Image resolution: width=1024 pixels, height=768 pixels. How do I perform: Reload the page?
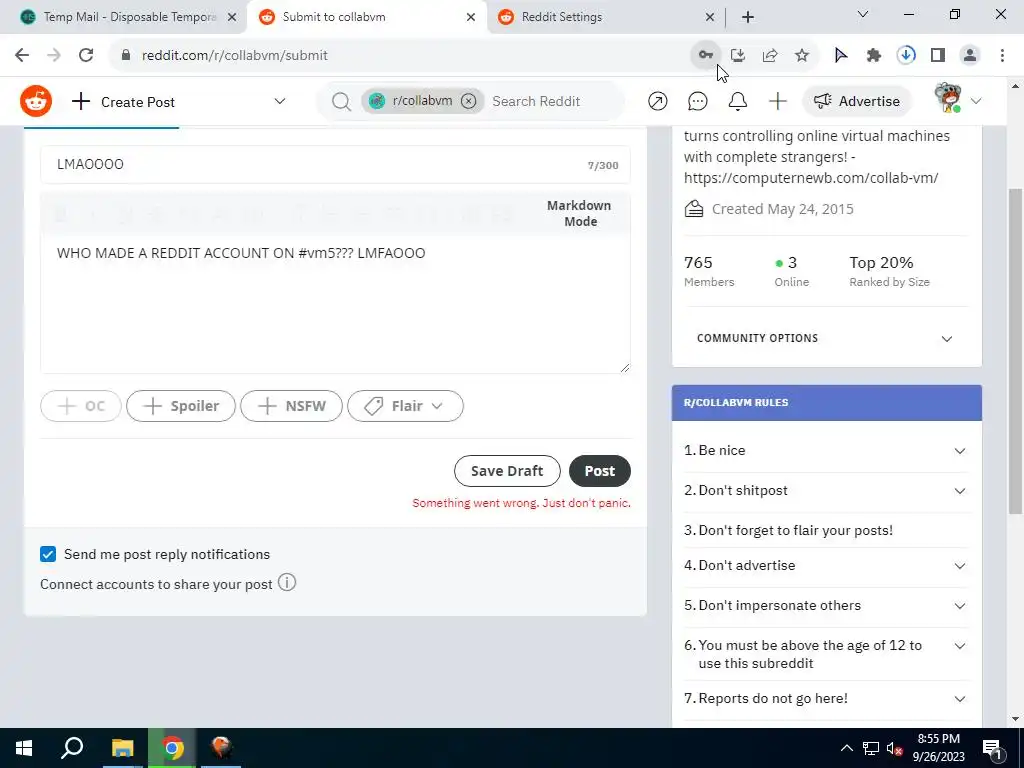pos(86,55)
